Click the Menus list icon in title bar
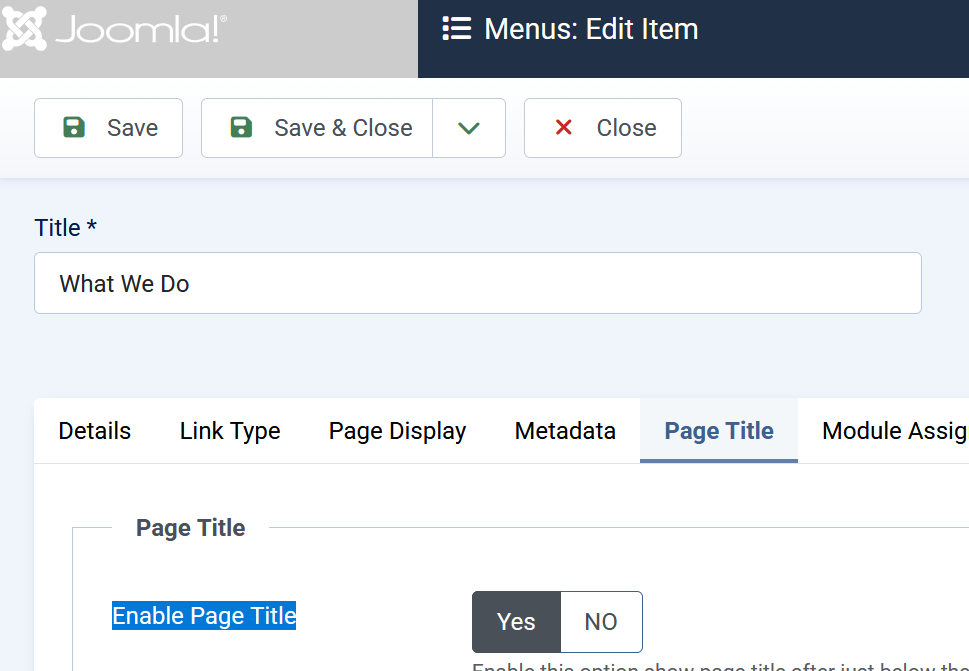 457,29
